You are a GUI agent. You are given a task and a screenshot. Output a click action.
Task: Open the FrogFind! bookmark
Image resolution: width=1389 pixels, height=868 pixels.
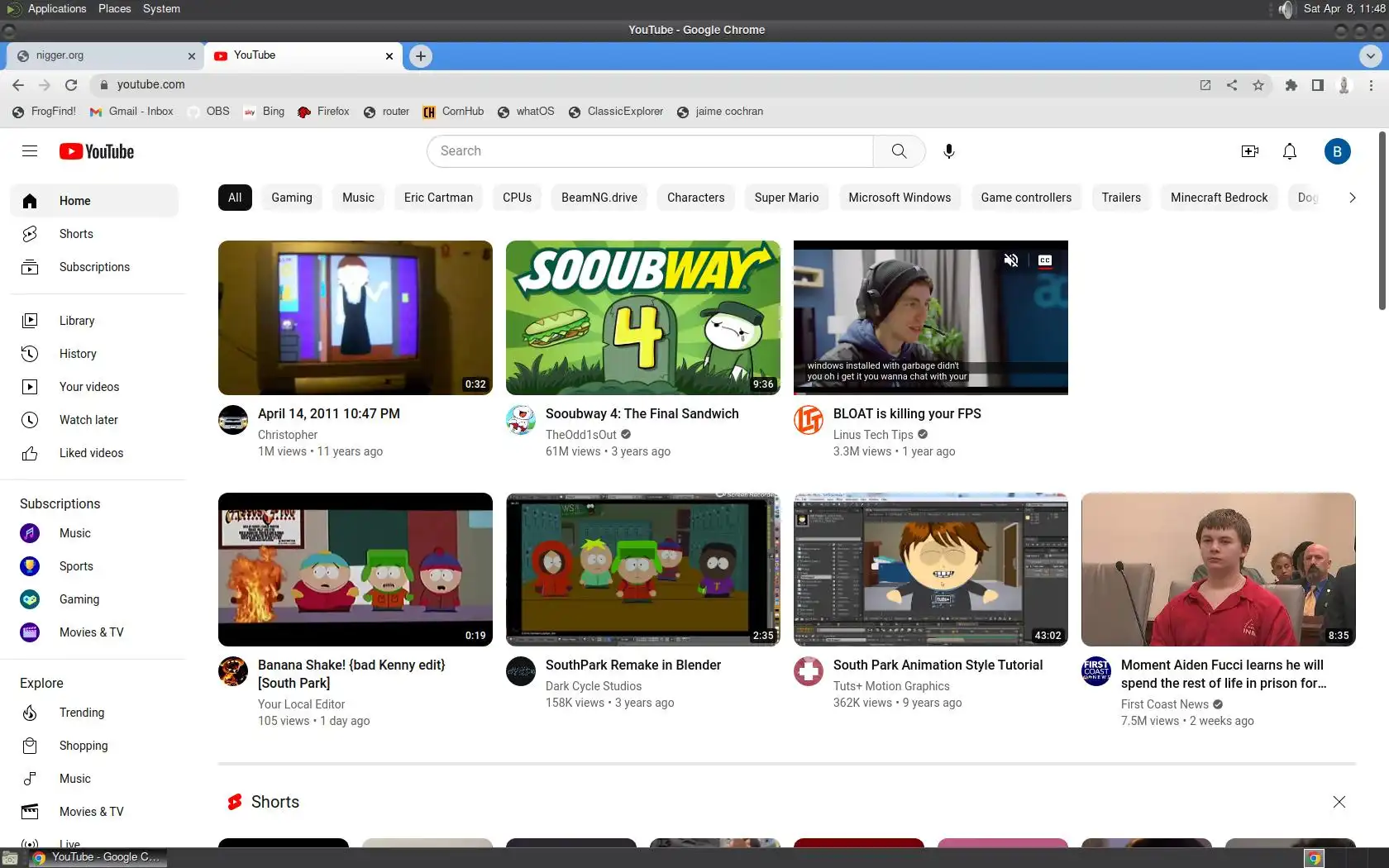click(x=45, y=112)
